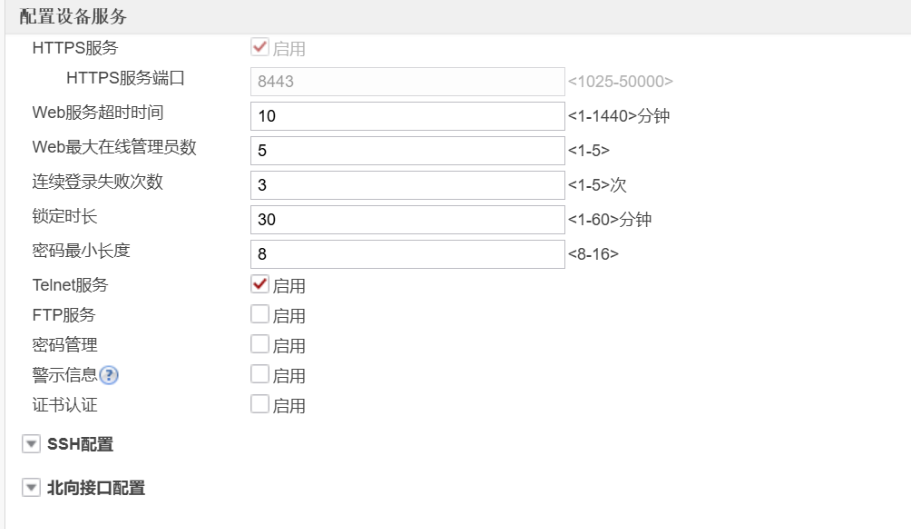Enable the 密码管理 checkbox
Image resolution: width=911 pixels, height=529 pixels.
[260, 344]
